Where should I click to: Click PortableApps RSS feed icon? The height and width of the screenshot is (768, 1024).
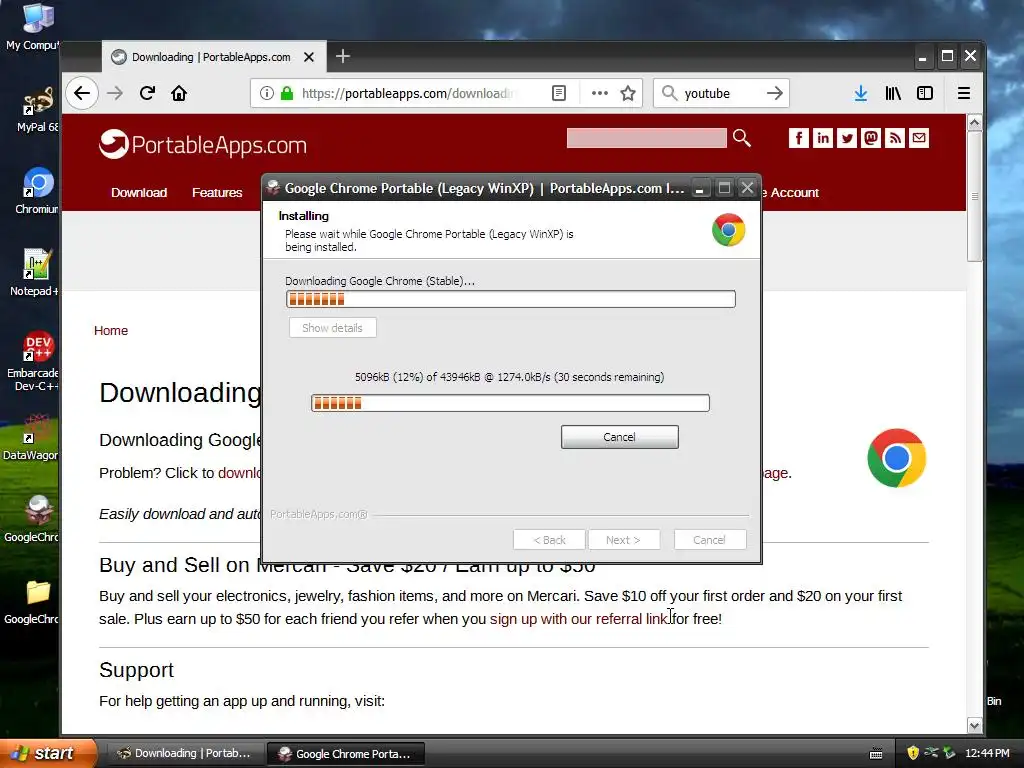click(x=895, y=138)
